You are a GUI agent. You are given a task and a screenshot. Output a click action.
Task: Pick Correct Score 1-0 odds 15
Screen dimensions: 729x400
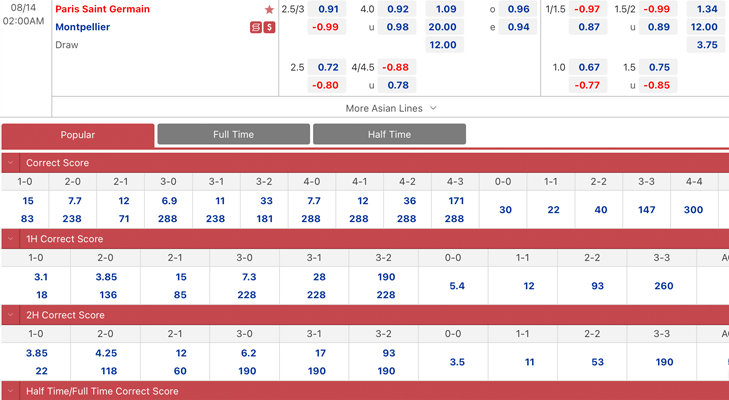pos(27,200)
